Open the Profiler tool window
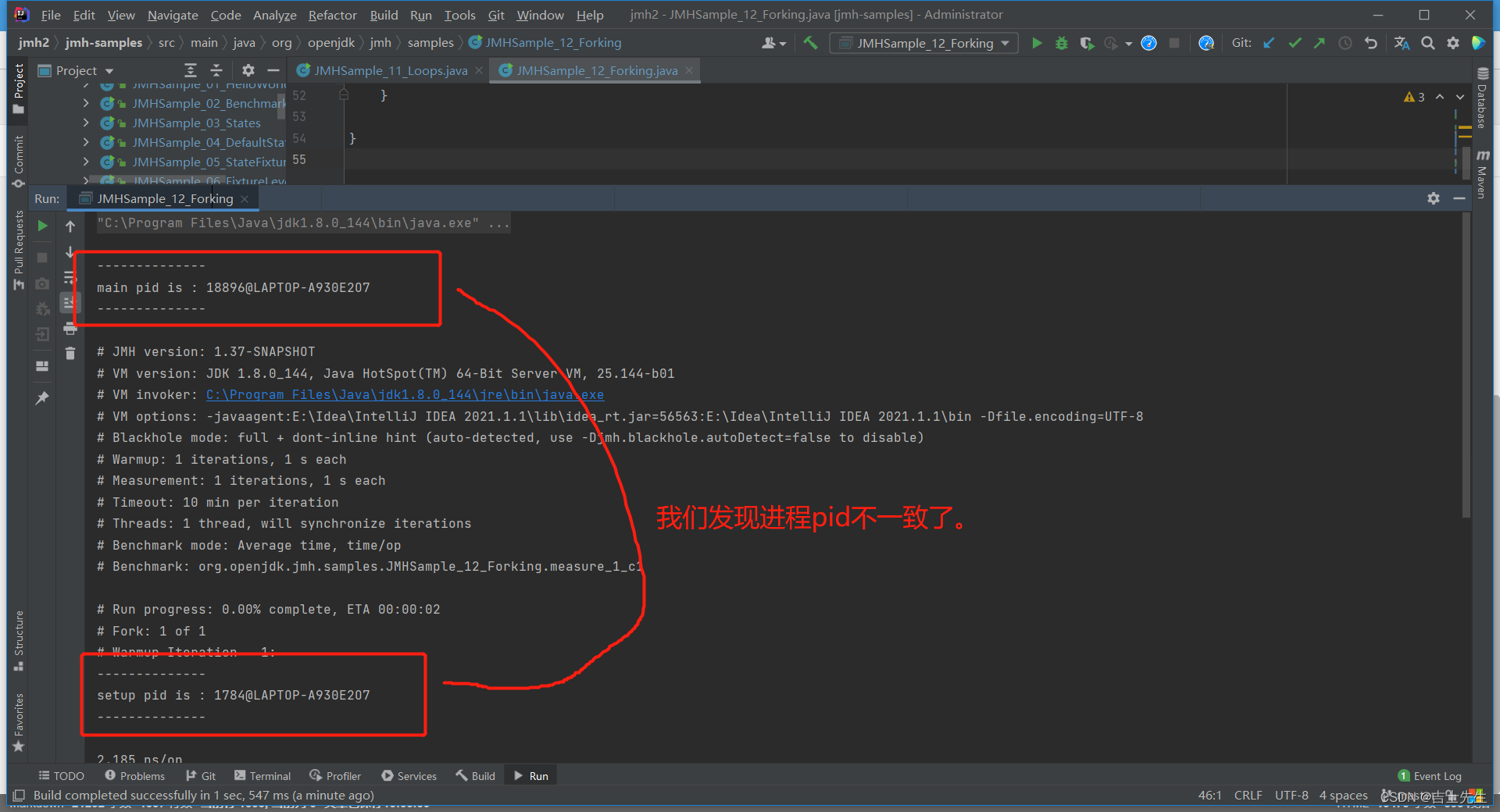Viewport: 1500px width, 812px height. (335, 776)
